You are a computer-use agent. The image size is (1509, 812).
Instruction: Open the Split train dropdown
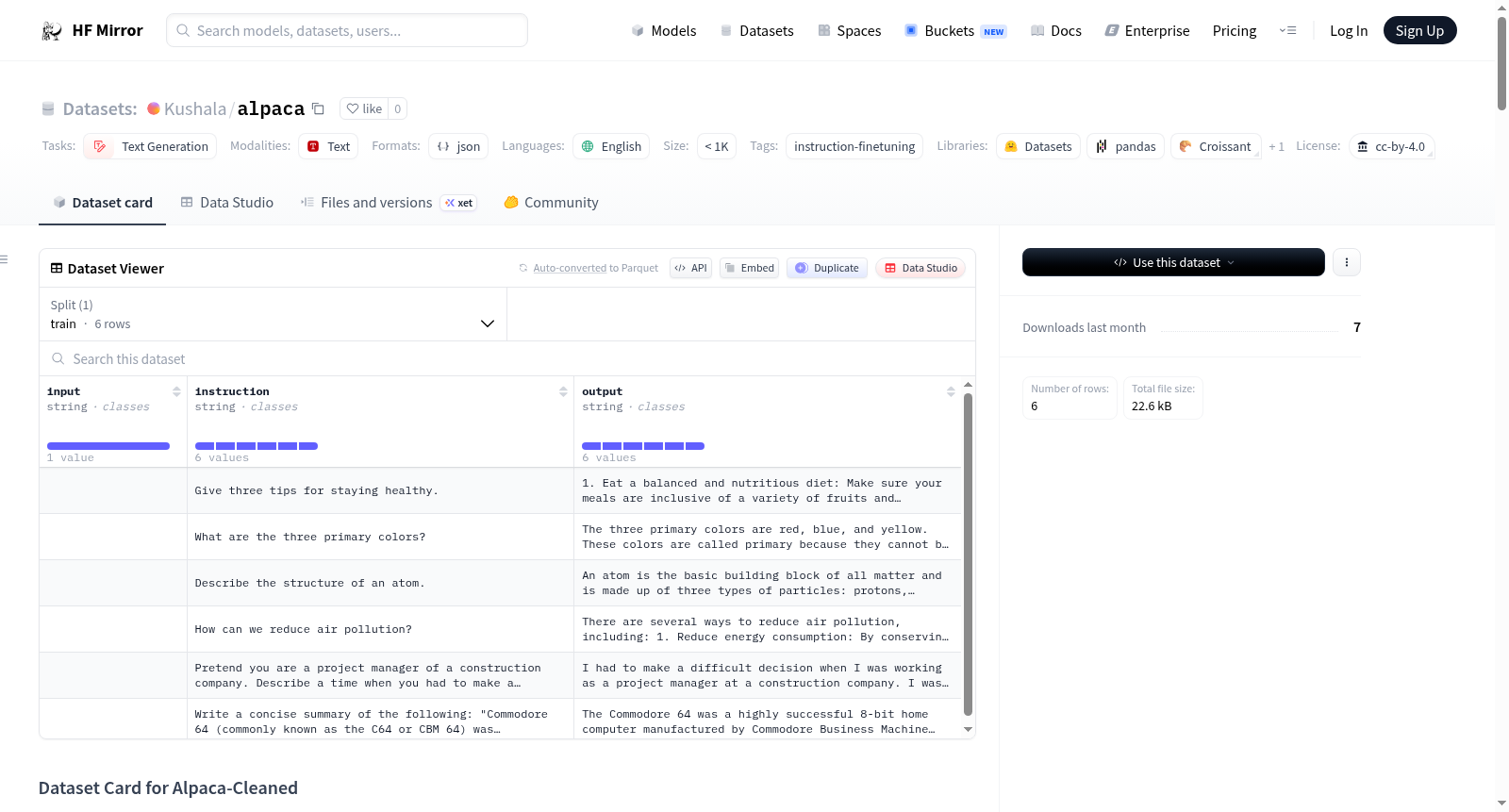273,314
